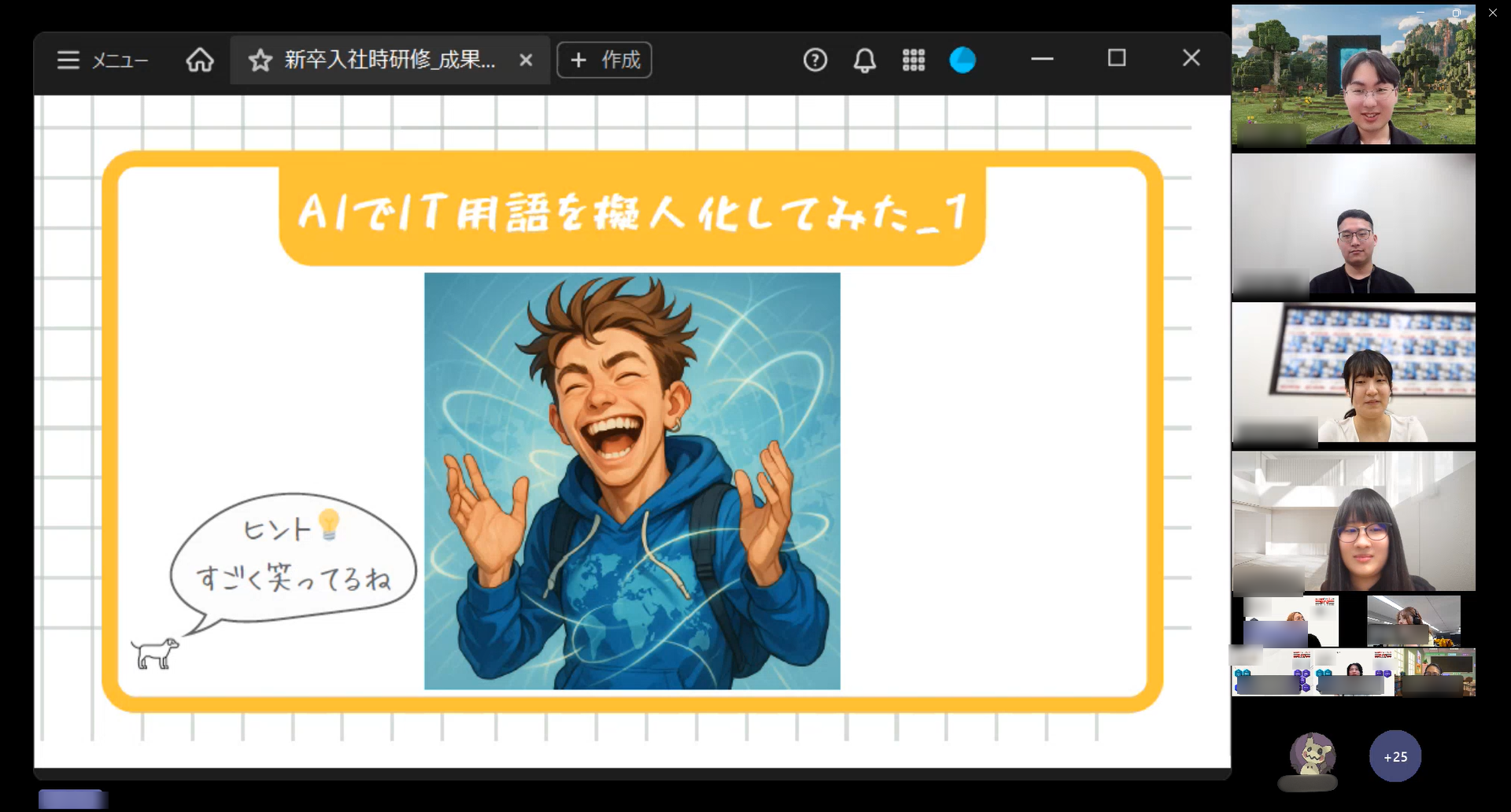This screenshot has height=812, width=1511.
Task: Click the laughing boy illustration
Action: click(632, 481)
